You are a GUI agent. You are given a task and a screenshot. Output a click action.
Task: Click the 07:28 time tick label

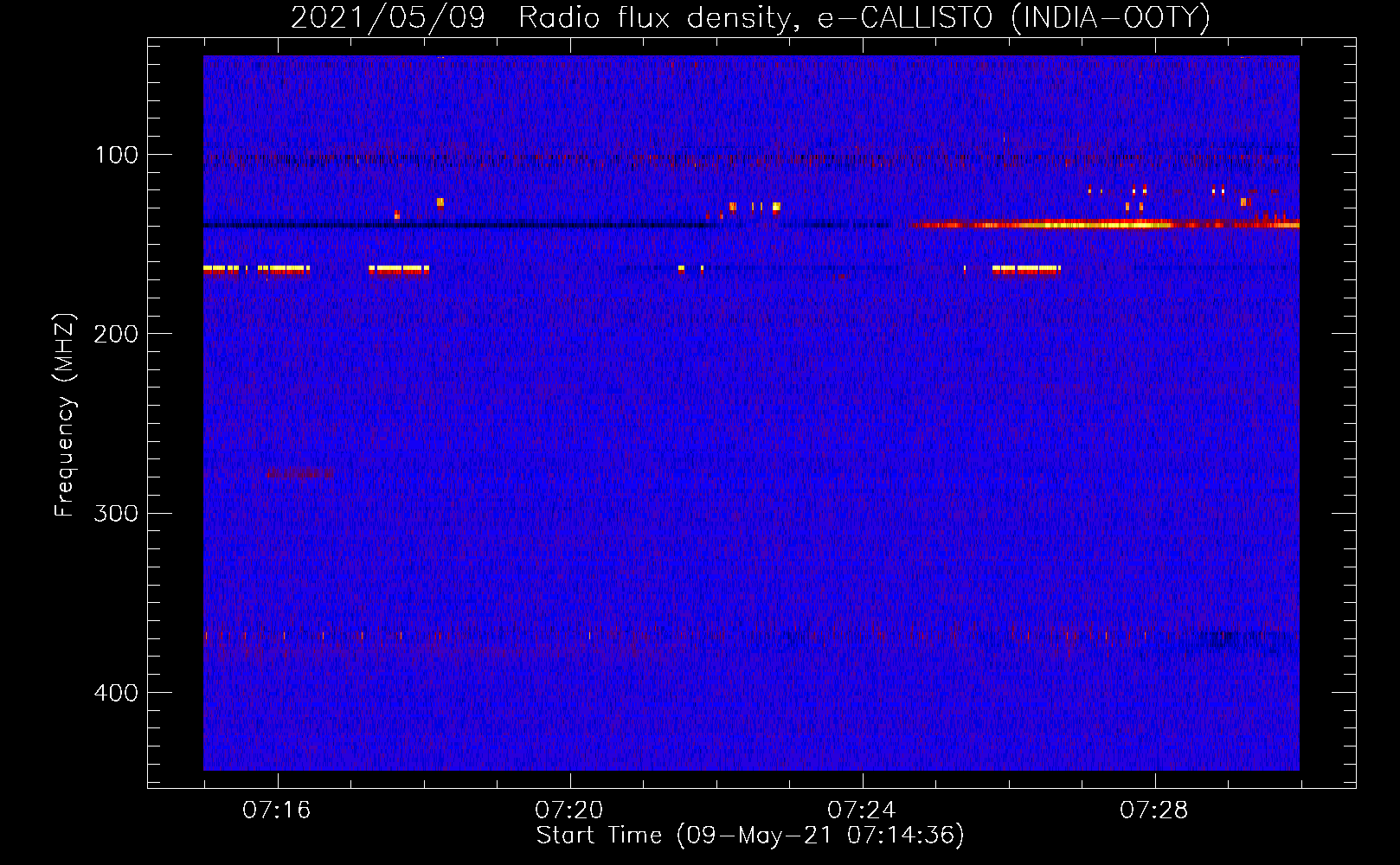(x=1154, y=810)
